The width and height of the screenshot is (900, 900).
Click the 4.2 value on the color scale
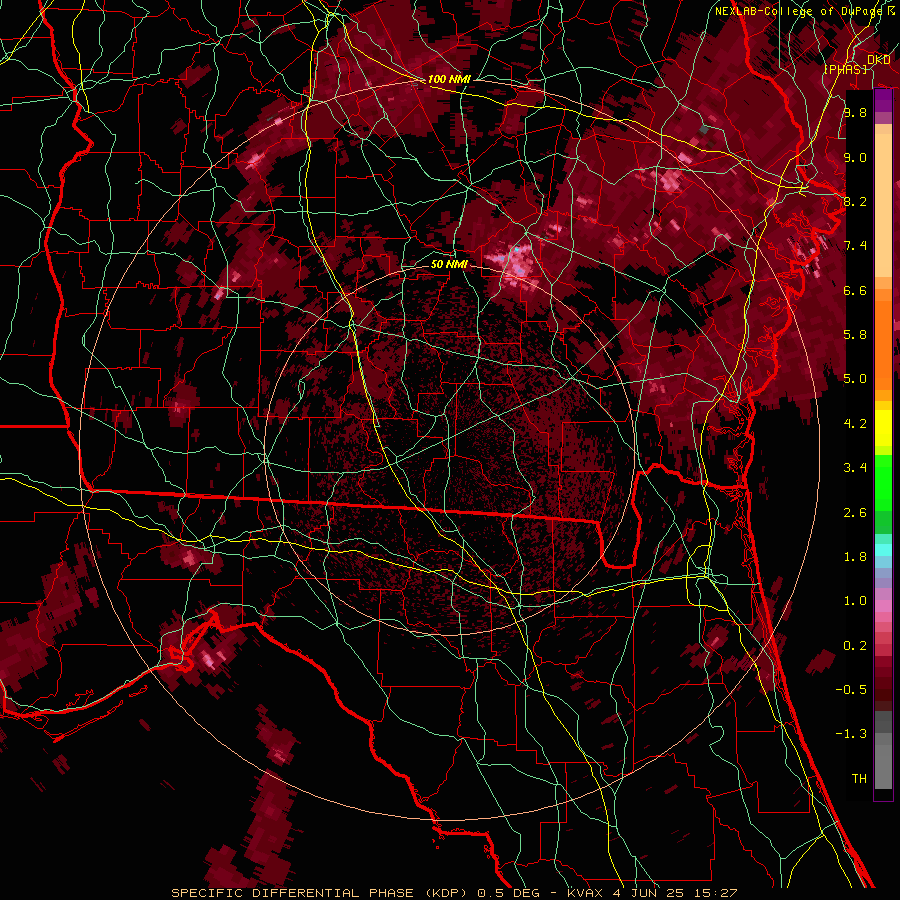click(855, 424)
